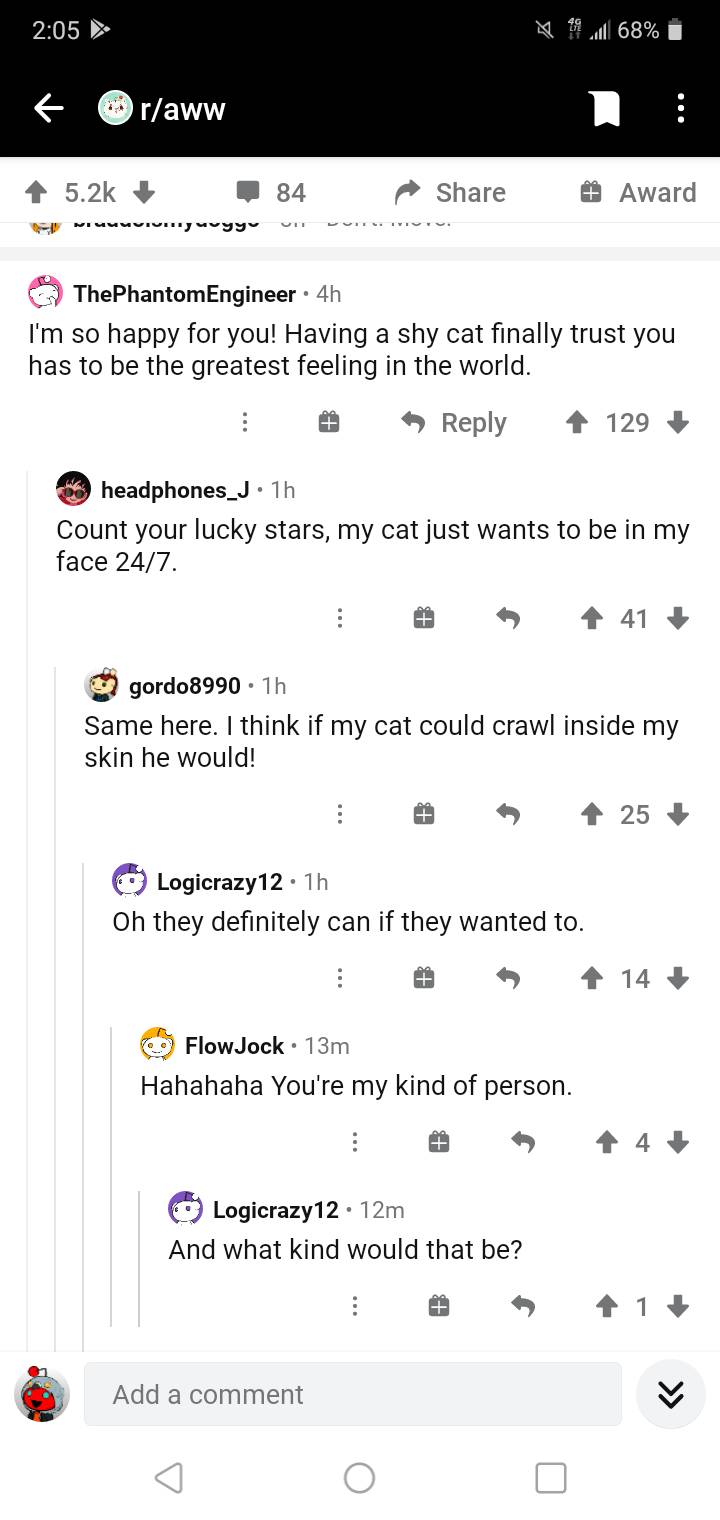Reply to ThePhantomEngineer's comment
The image size is (720, 1520).
click(454, 423)
